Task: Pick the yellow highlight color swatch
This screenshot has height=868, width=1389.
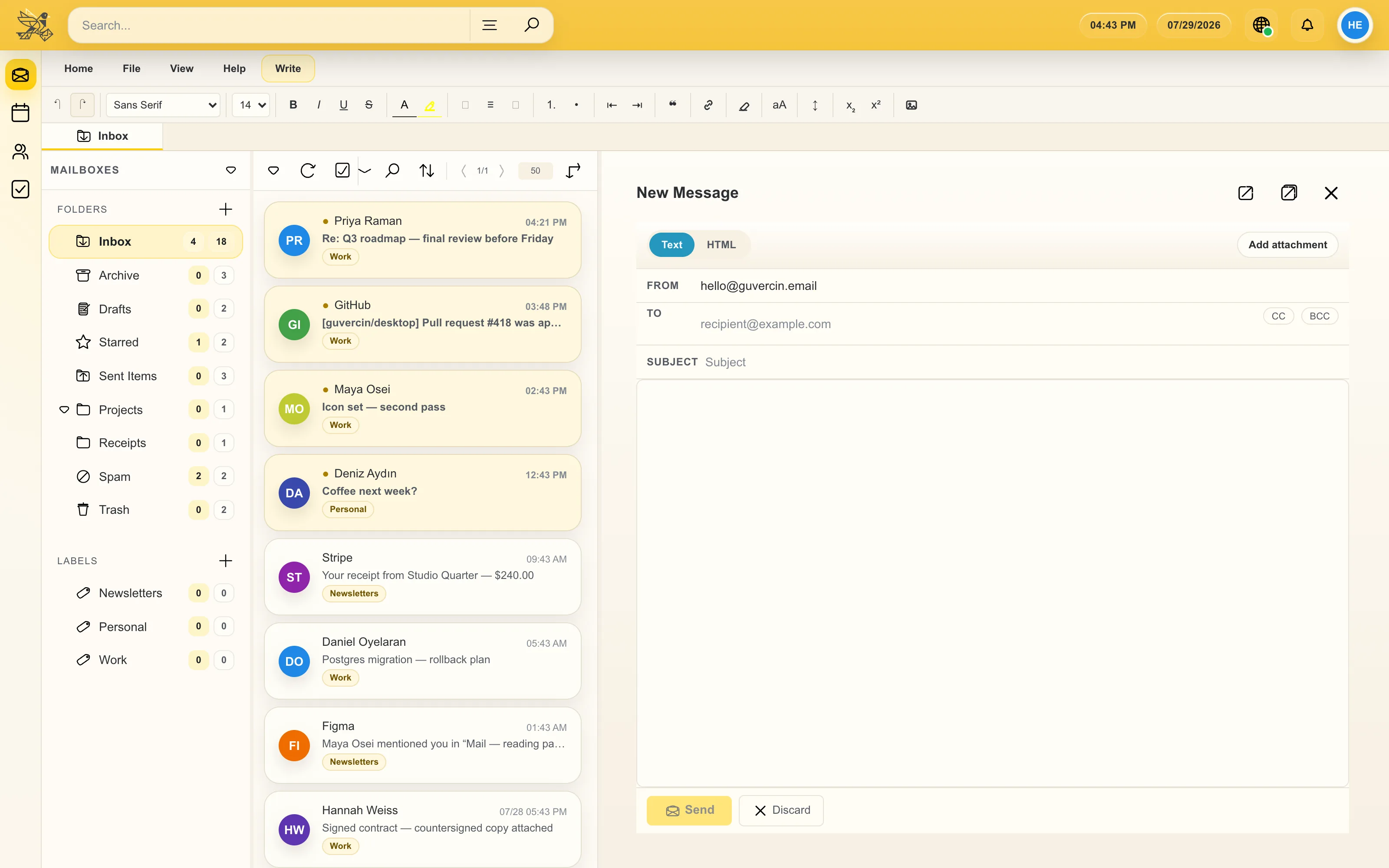Action: click(x=429, y=105)
